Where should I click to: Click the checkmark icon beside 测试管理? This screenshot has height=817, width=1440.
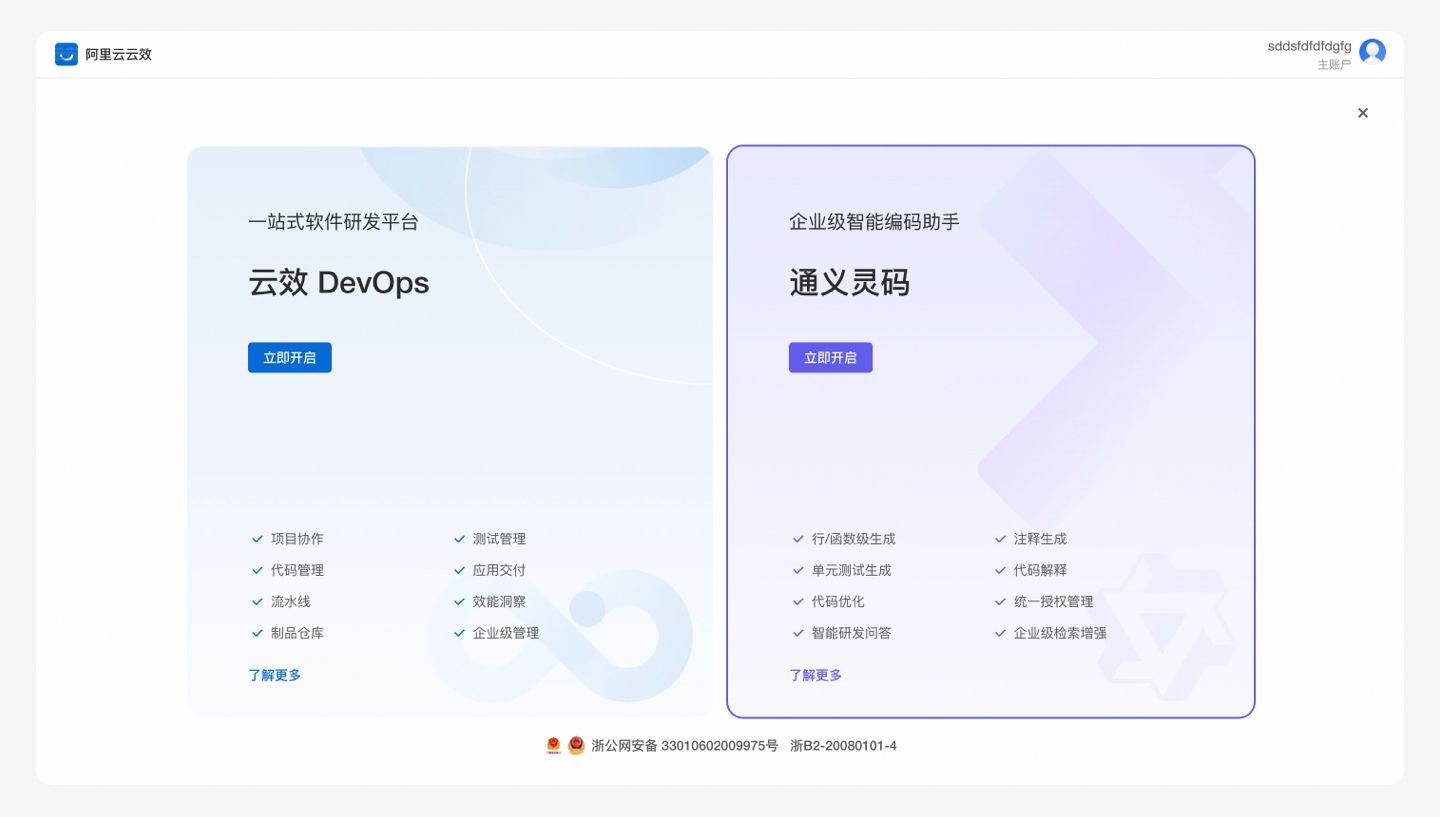459,539
